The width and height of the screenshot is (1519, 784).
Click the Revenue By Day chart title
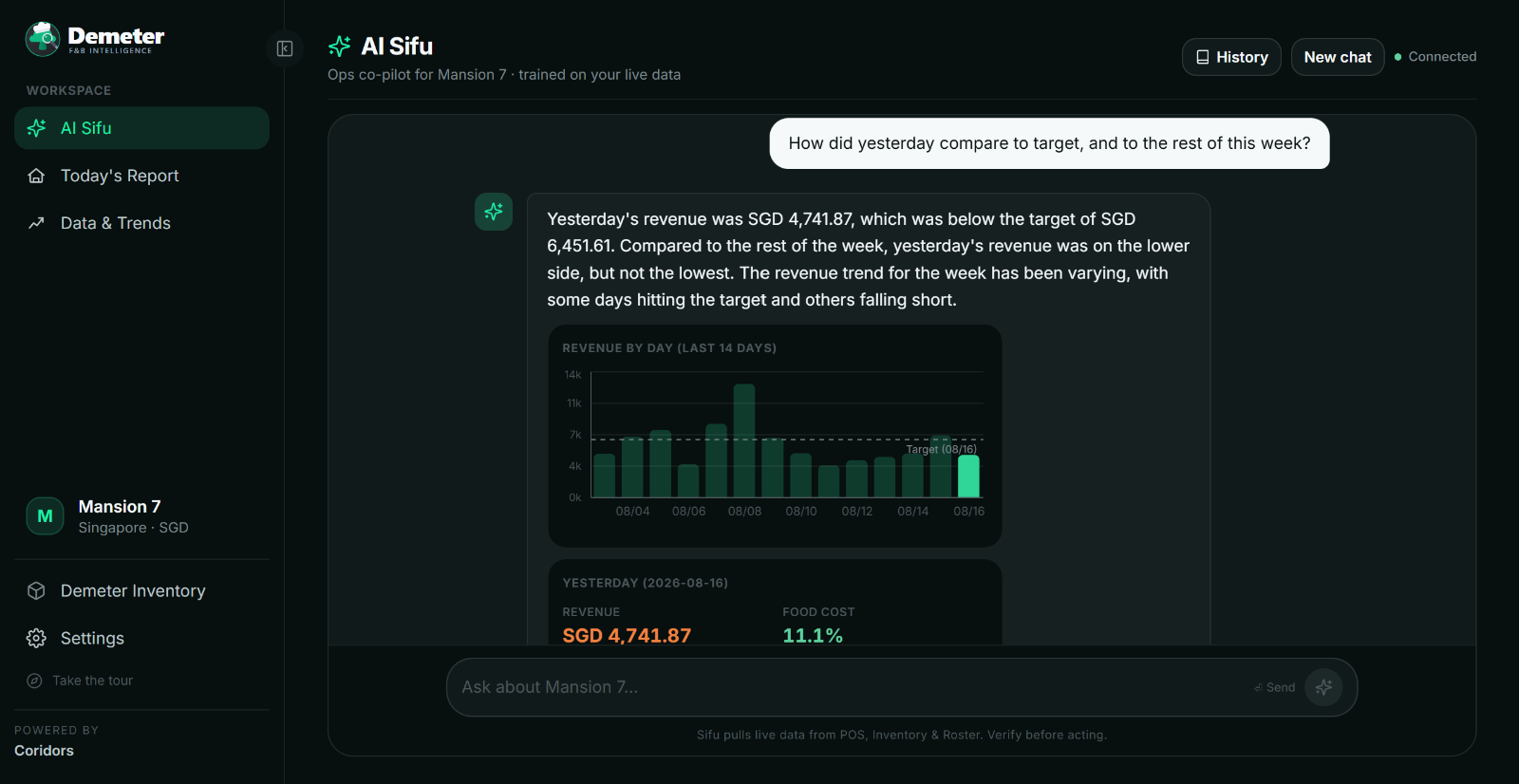click(x=669, y=348)
